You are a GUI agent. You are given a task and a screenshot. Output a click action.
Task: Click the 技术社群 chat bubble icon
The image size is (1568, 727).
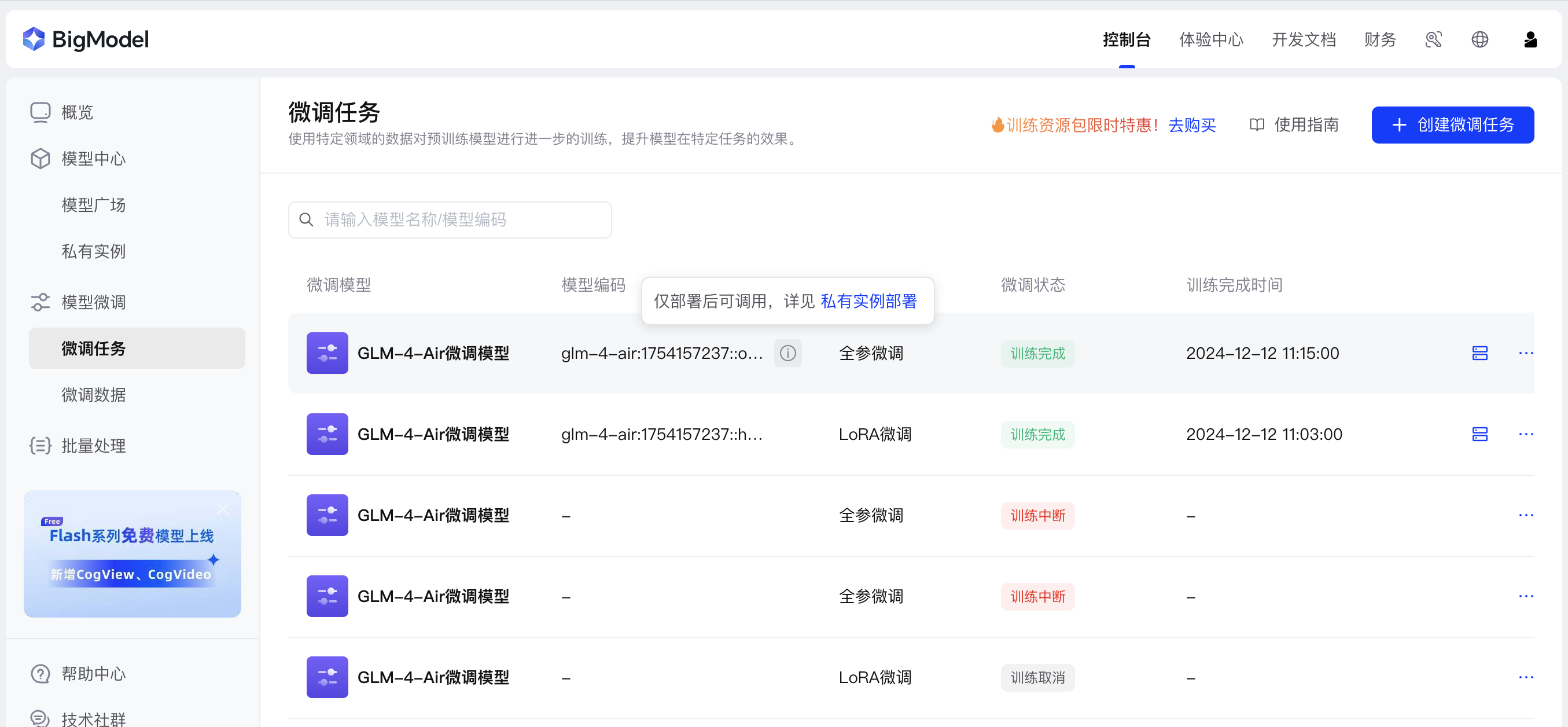tap(40, 718)
